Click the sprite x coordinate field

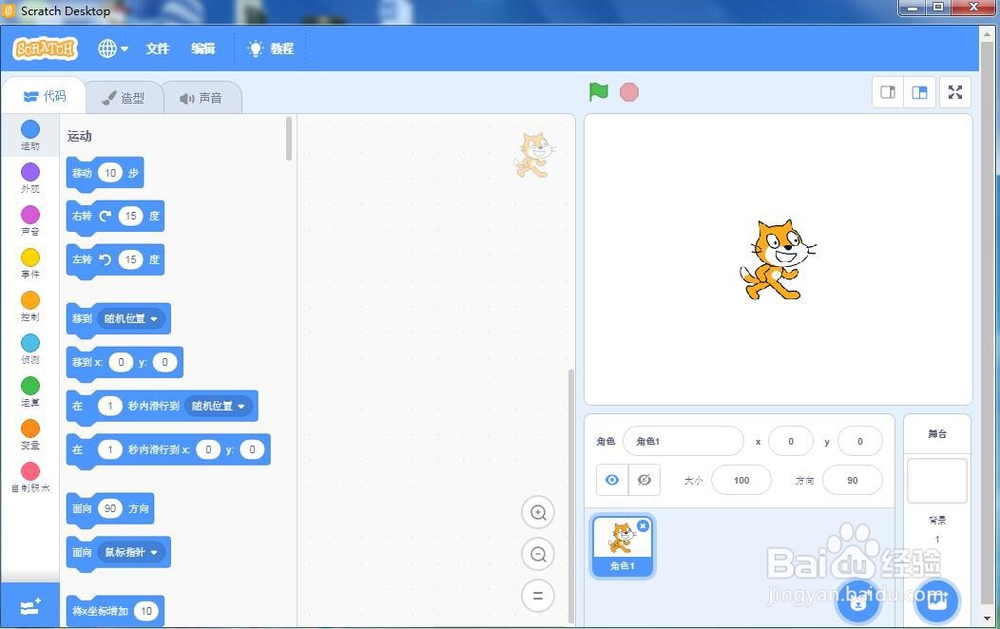point(791,441)
